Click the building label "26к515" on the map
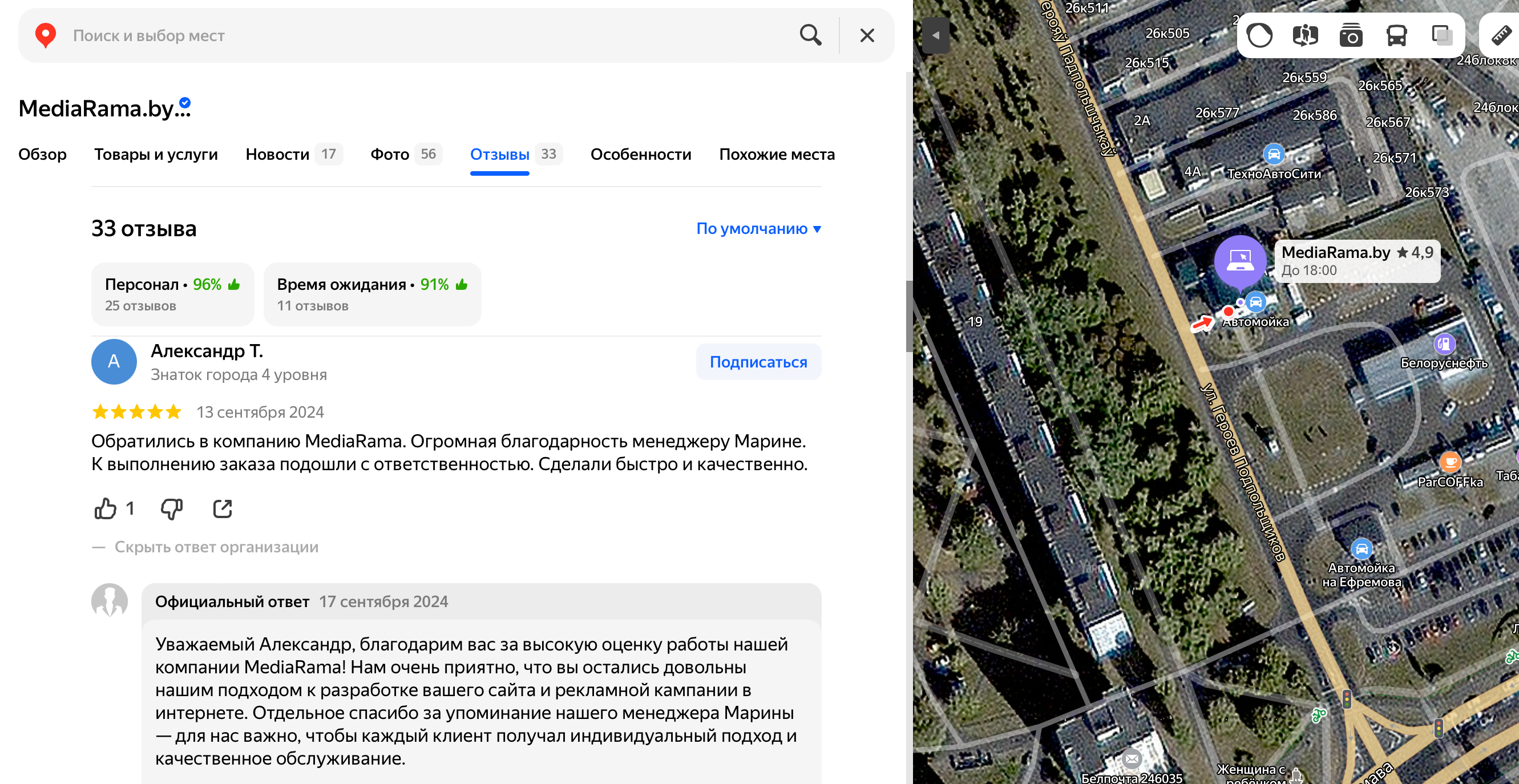Screen dimensions: 1519x784 (1146, 63)
